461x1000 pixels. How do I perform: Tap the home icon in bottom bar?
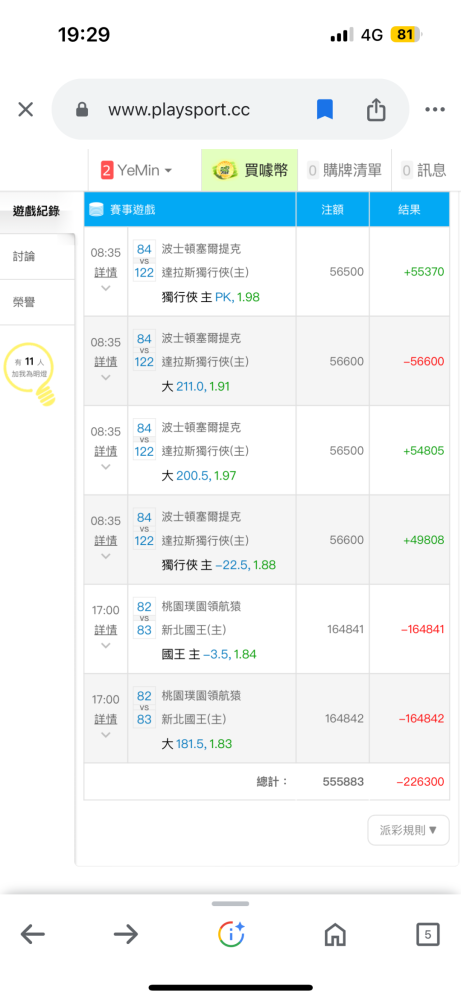[x=335, y=935]
